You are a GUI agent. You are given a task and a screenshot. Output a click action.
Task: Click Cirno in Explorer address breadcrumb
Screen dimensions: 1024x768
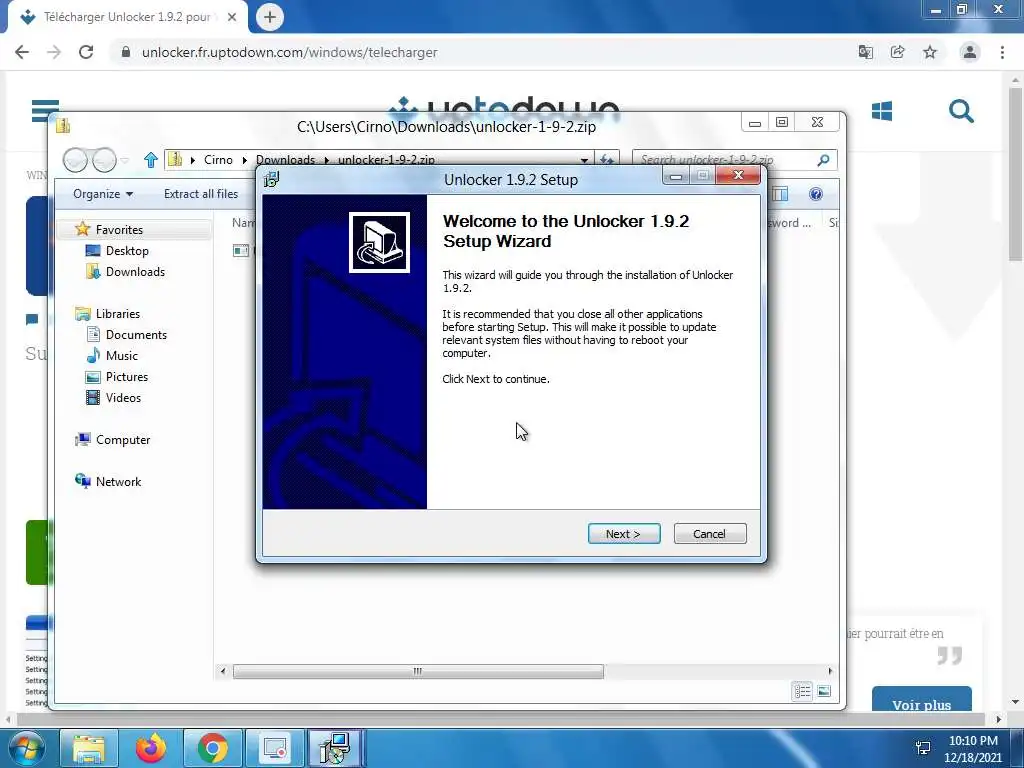coord(218,159)
